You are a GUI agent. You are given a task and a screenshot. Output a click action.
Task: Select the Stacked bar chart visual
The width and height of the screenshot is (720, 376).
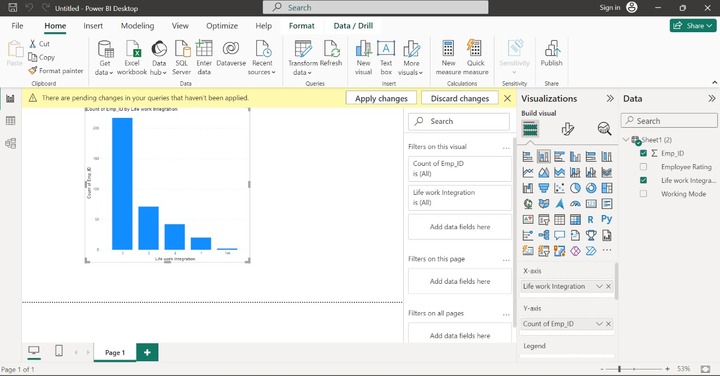coord(528,157)
